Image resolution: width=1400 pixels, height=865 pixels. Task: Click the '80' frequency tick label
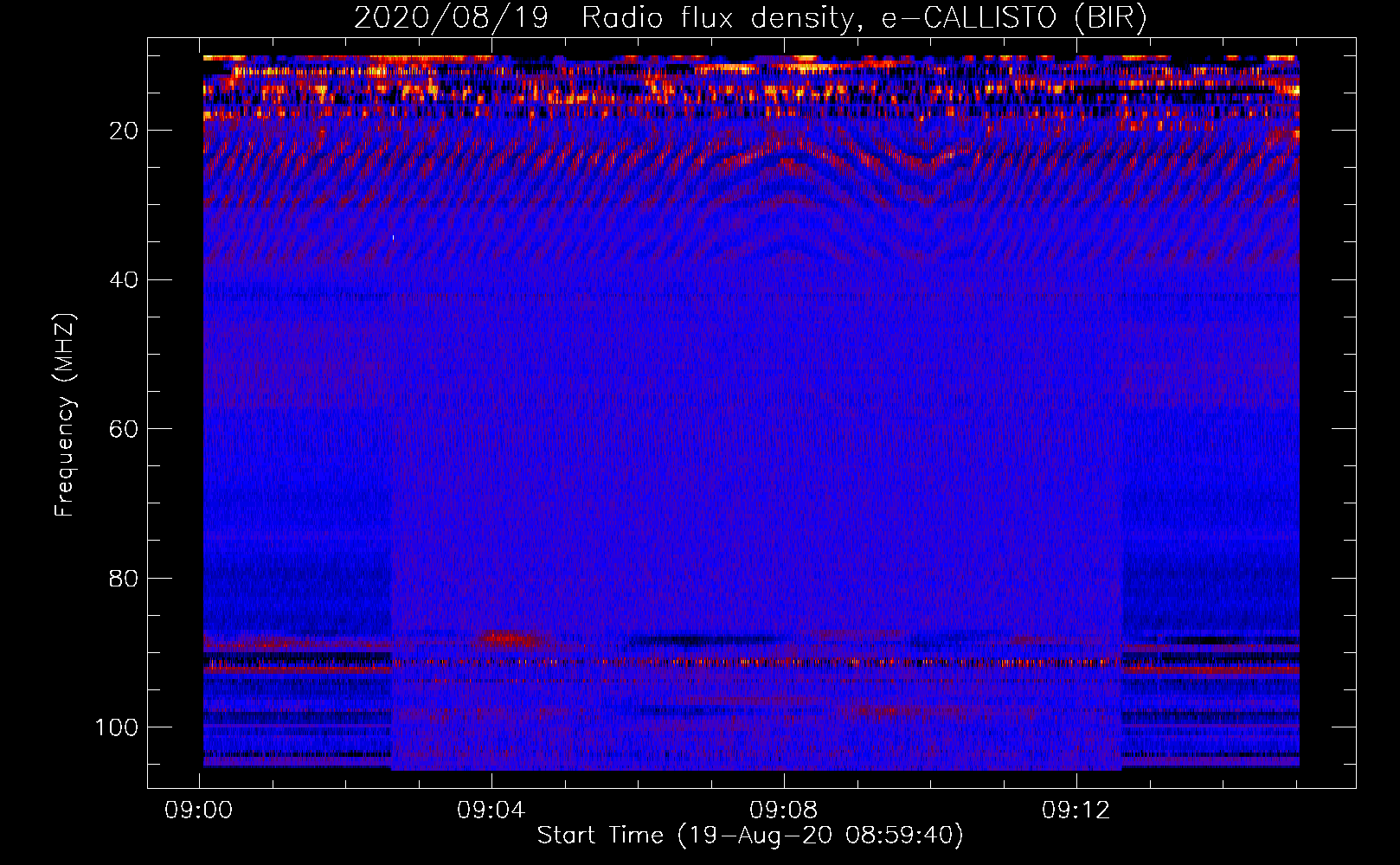[124, 578]
